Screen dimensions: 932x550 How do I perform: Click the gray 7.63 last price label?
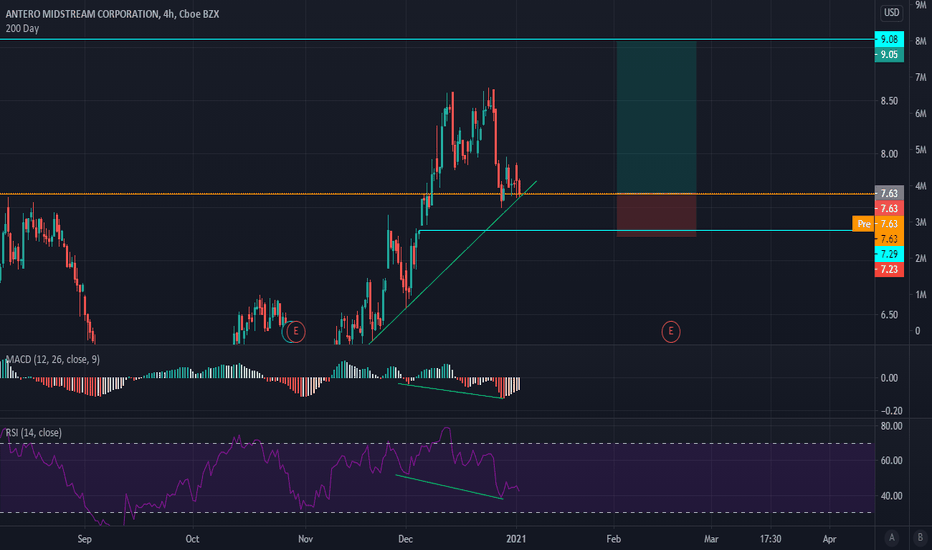889,193
